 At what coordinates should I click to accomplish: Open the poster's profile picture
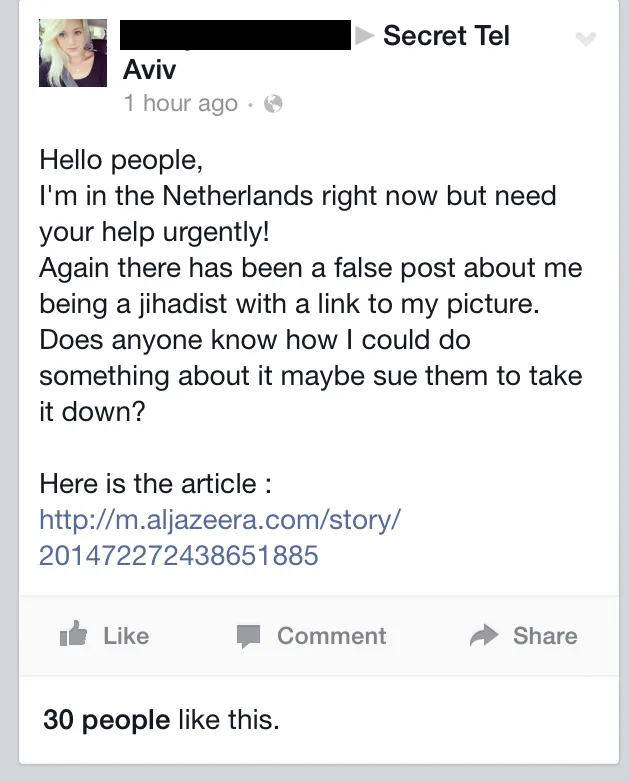tap(73, 53)
